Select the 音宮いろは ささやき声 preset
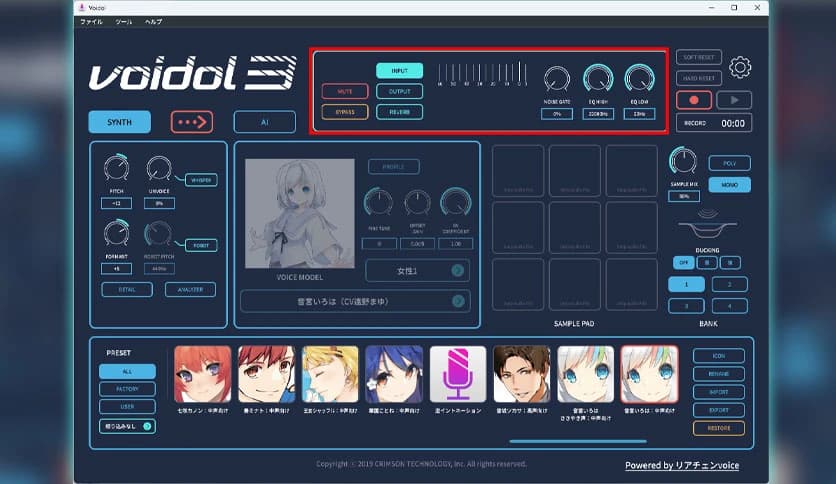Image resolution: width=836 pixels, height=484 pixels. 585,374
